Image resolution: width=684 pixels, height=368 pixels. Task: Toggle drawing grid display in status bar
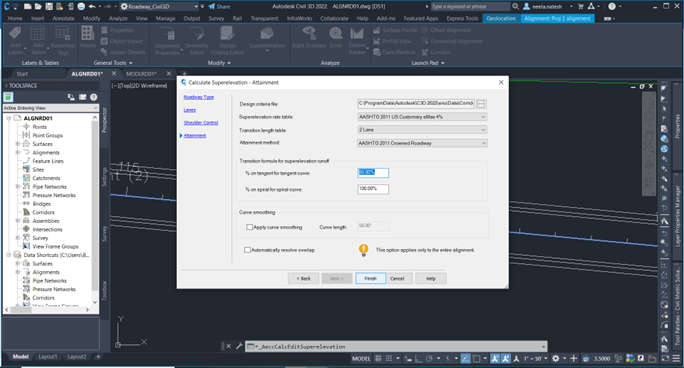tap(378, 358)
